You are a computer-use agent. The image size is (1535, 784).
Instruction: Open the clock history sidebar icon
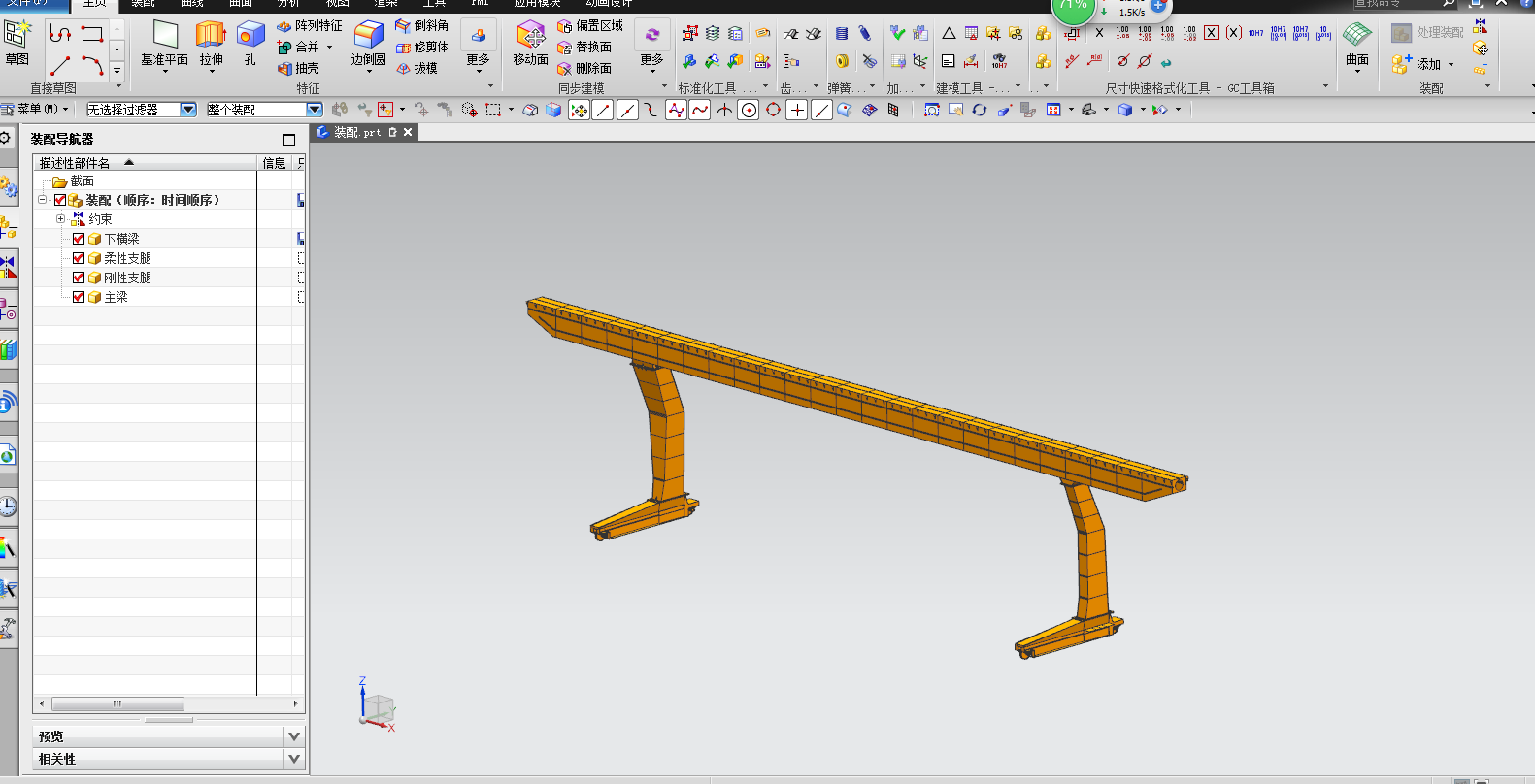click(8, 506)
